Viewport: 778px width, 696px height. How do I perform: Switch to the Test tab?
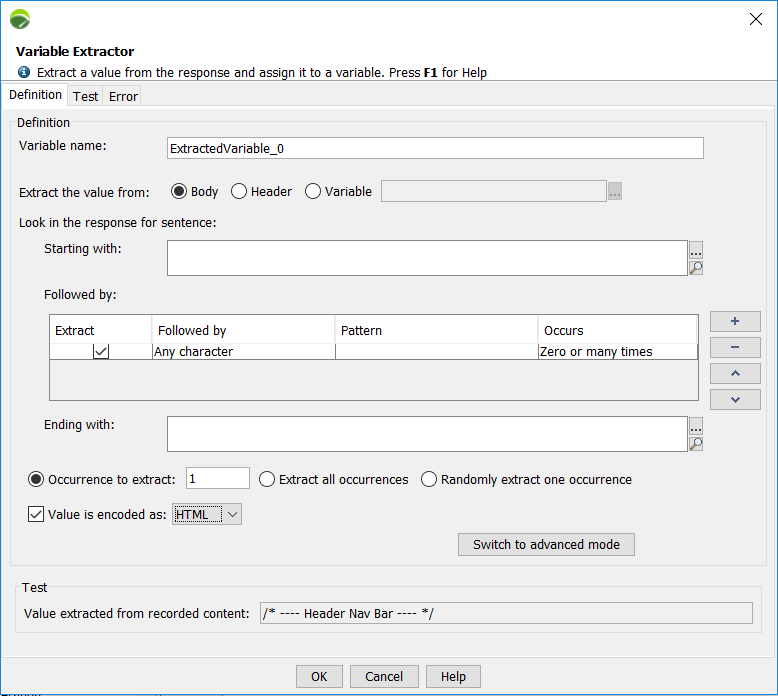pos(85,96)
